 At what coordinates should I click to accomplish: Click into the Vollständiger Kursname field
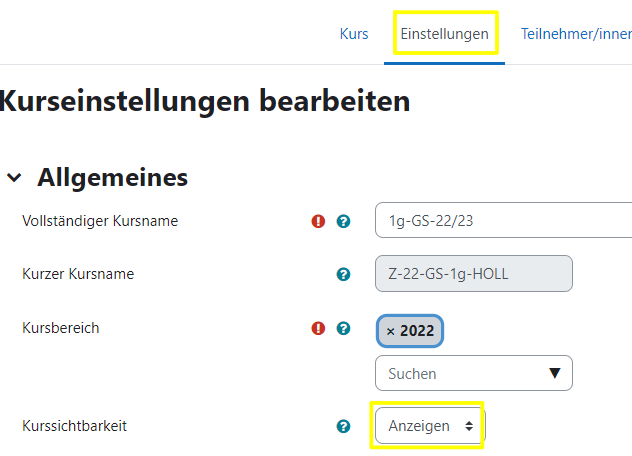click(500, 221)
